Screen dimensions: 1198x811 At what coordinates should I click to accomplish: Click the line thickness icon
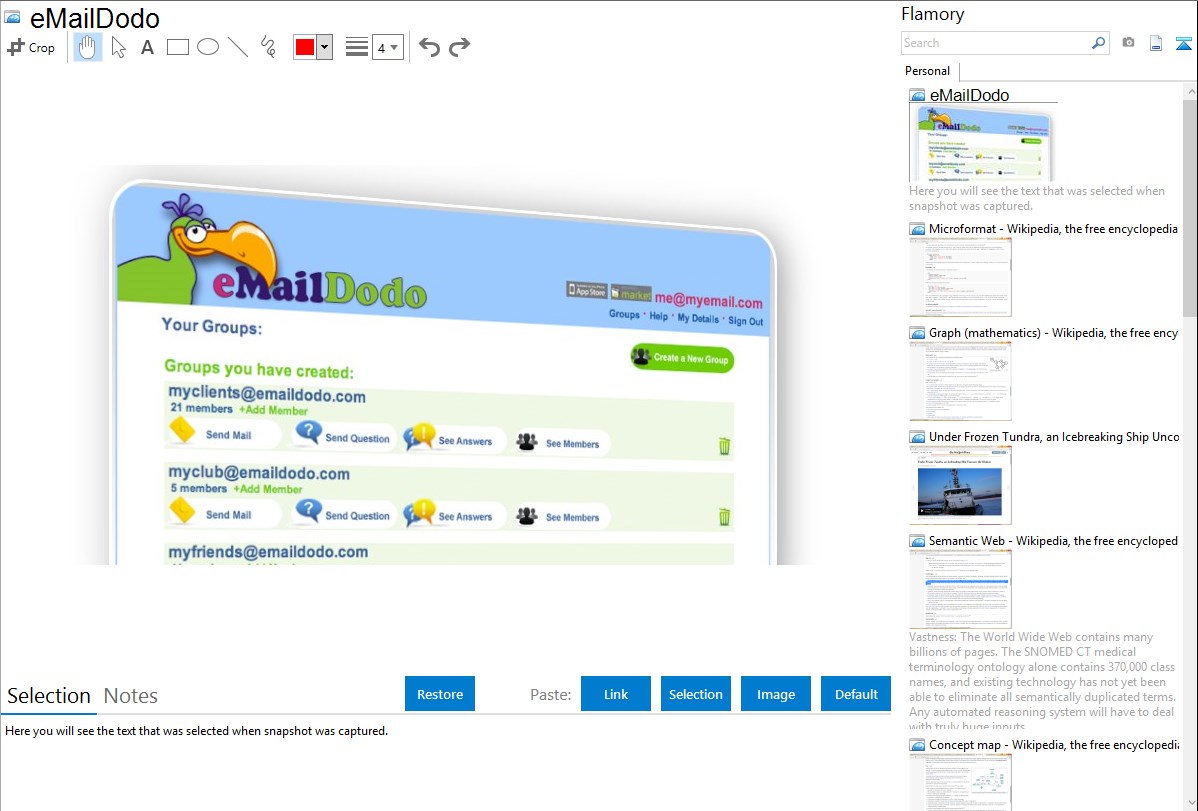[x=357, y=47]
